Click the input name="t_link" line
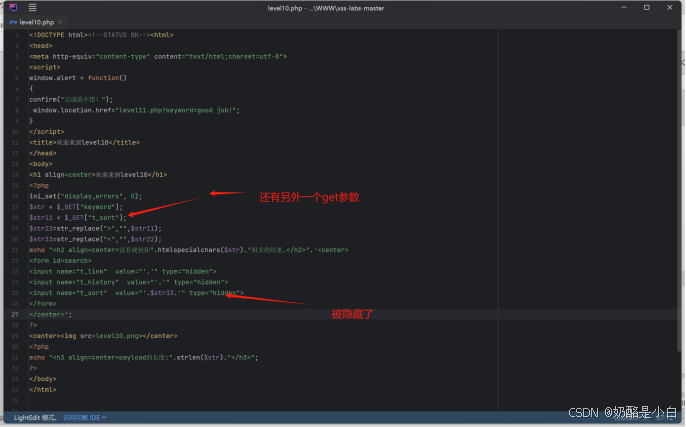The image size is (686, 427). point(123,272)
